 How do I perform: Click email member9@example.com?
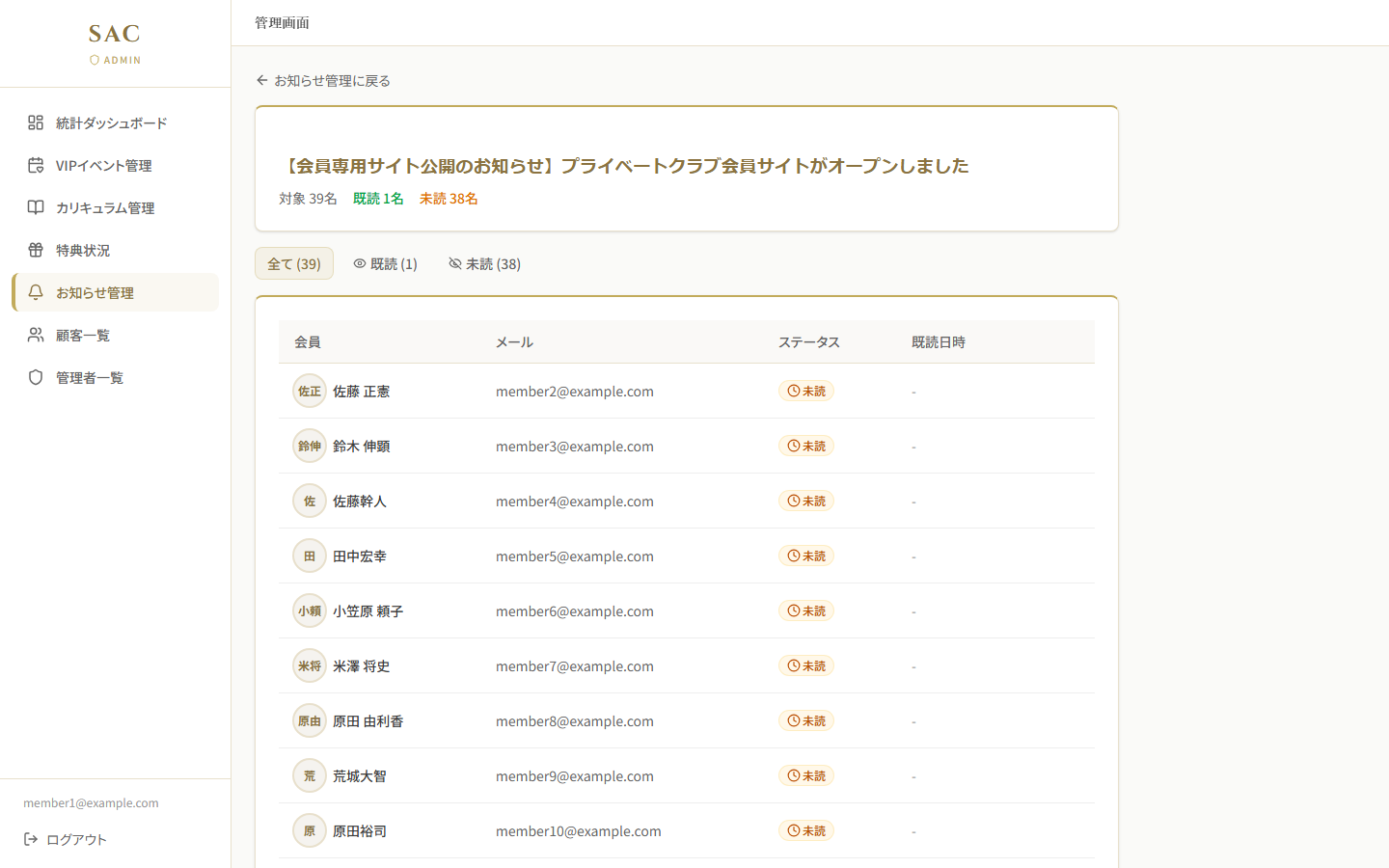click(575, 776)
